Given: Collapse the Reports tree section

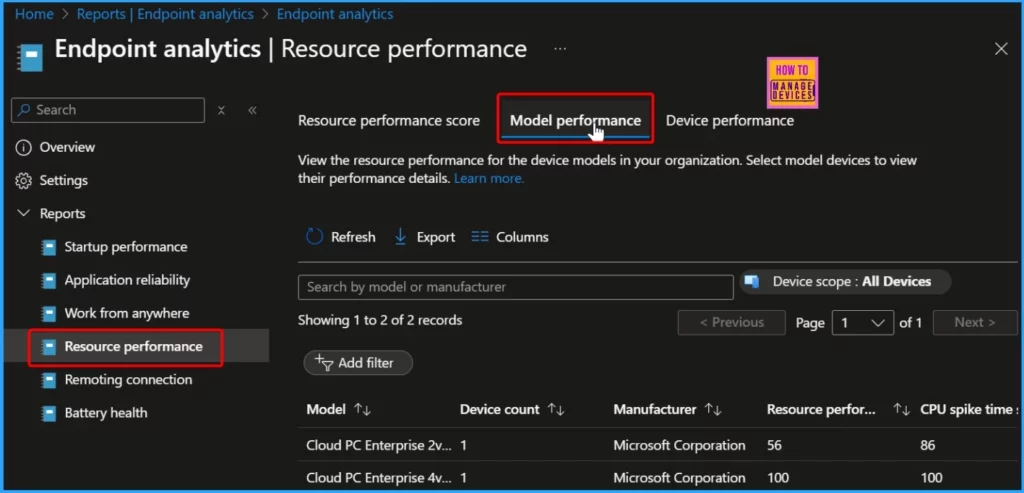Looking at the screenshot, I should point(24,214).
